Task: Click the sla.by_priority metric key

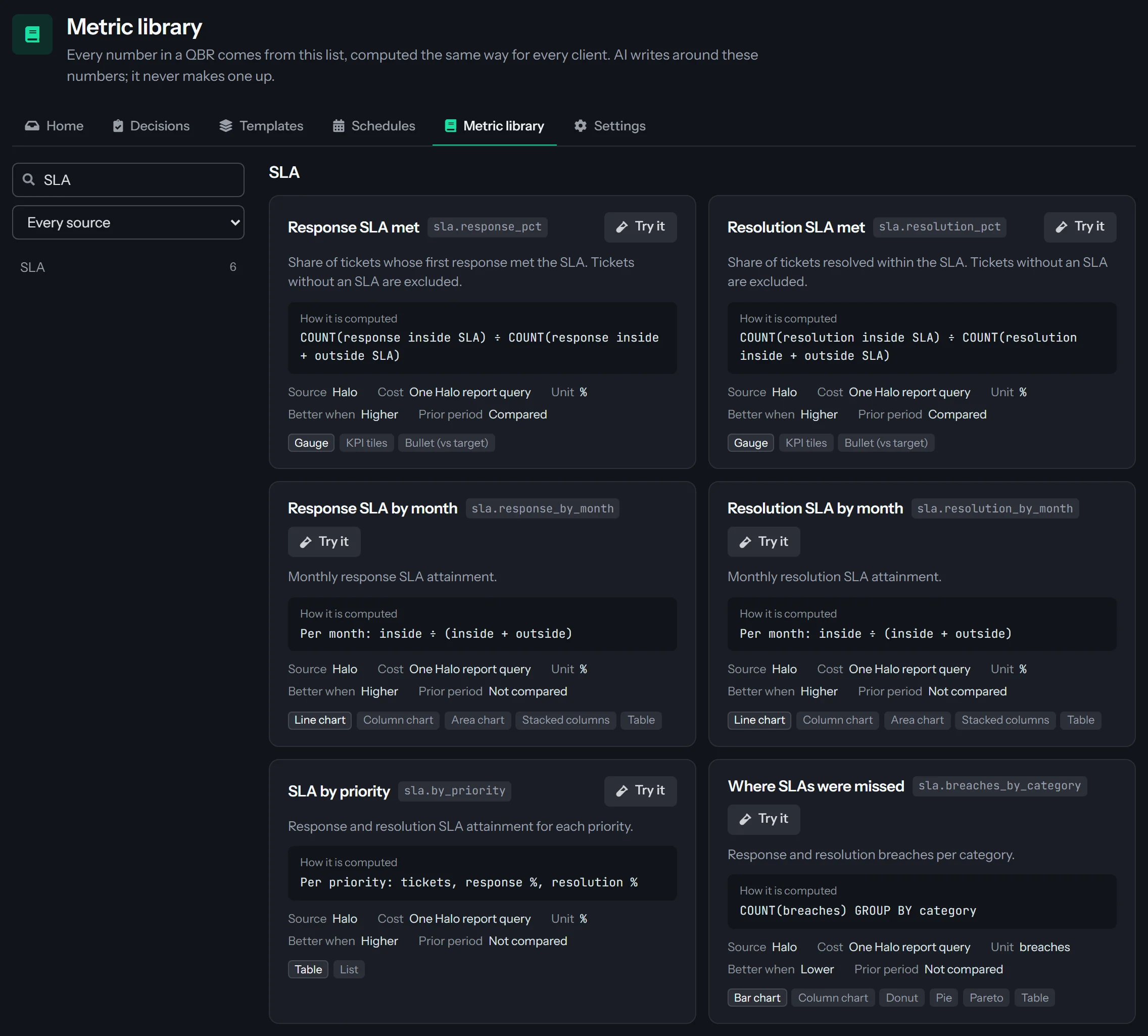Action: coord(454,791)
